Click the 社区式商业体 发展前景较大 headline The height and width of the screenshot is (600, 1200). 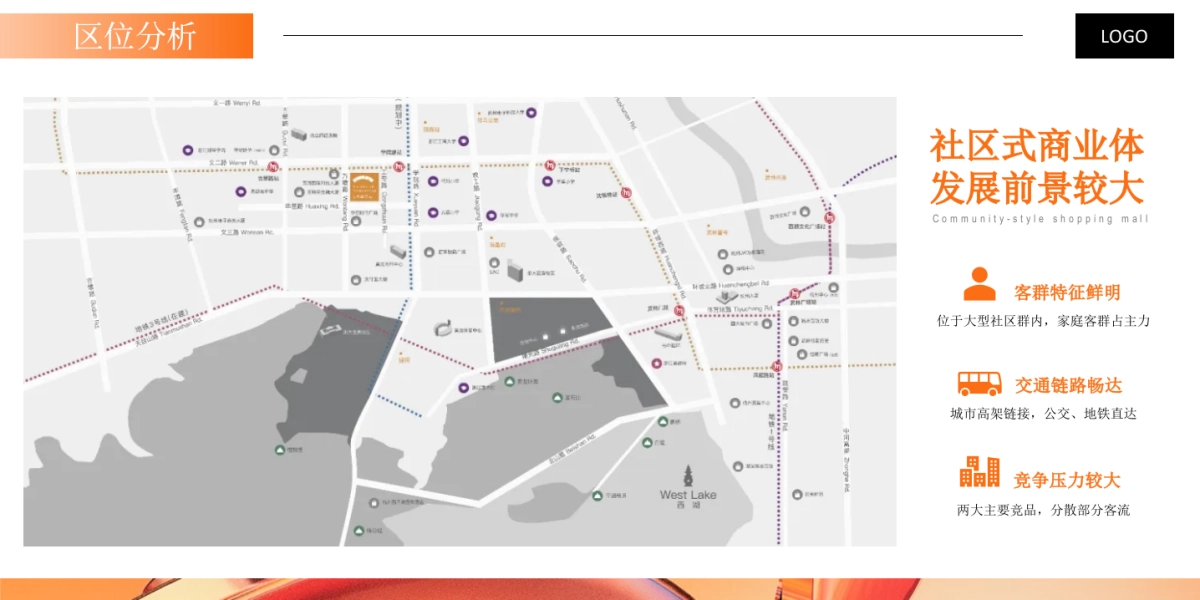pos(1037,166)
